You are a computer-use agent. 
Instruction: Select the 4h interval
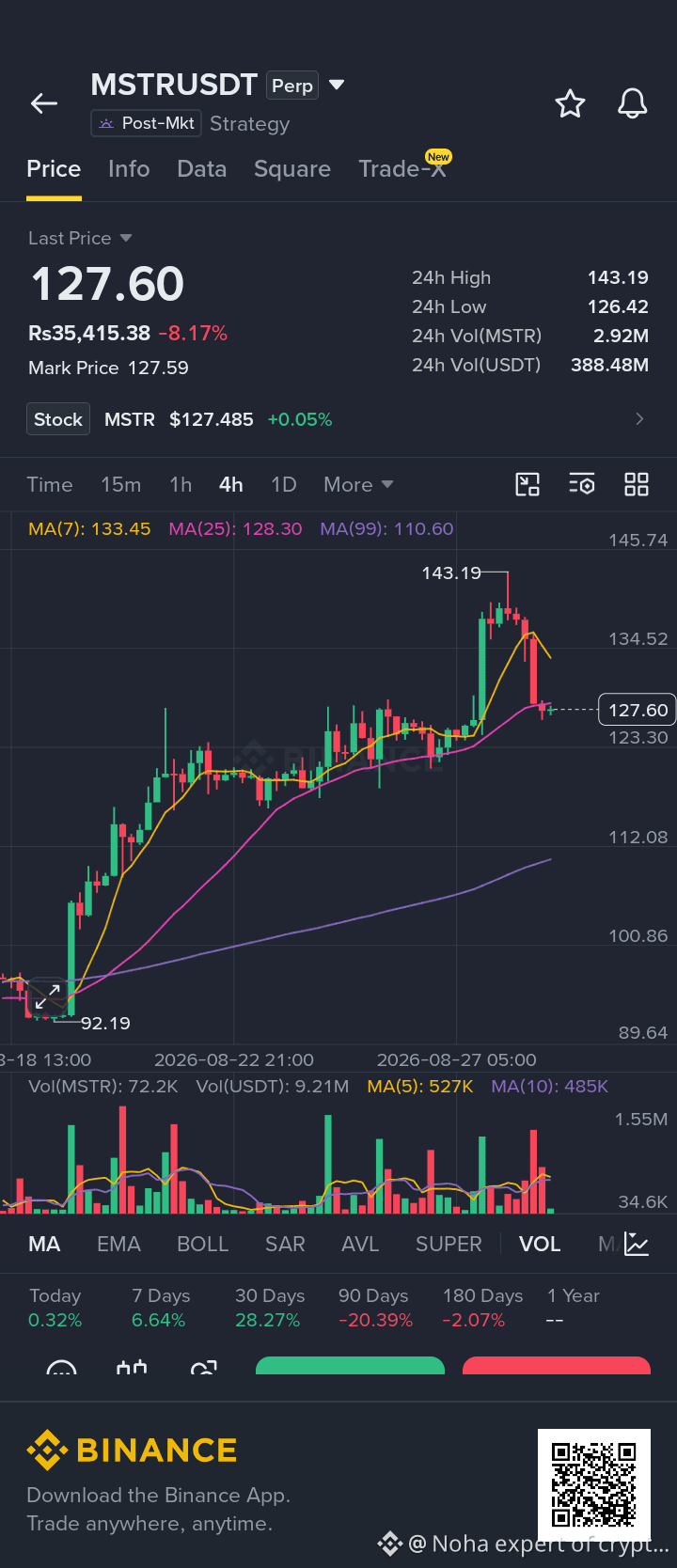[x=231, y=484]
